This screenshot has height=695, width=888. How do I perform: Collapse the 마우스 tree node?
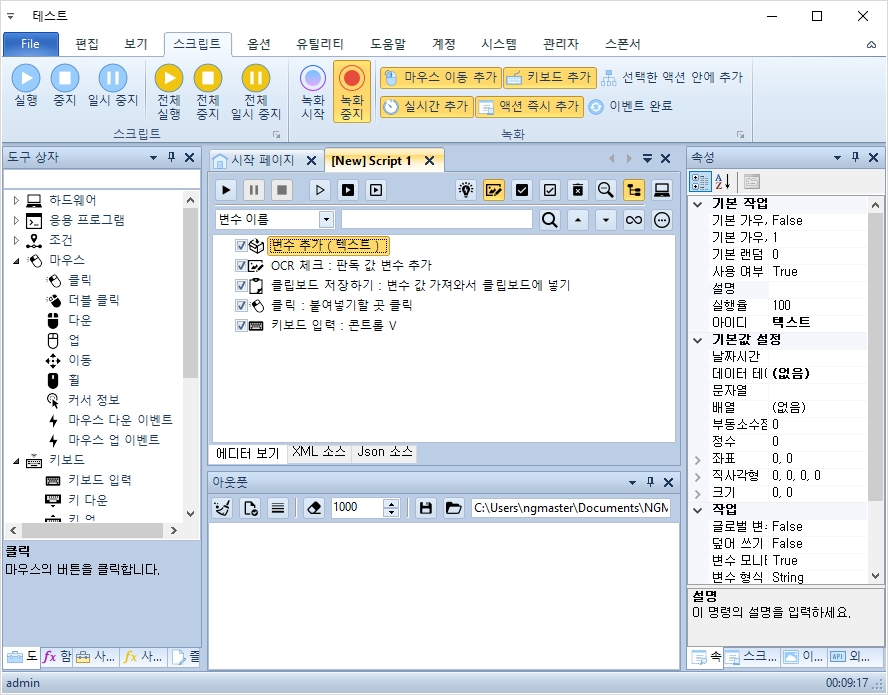(x=16, y=261)
